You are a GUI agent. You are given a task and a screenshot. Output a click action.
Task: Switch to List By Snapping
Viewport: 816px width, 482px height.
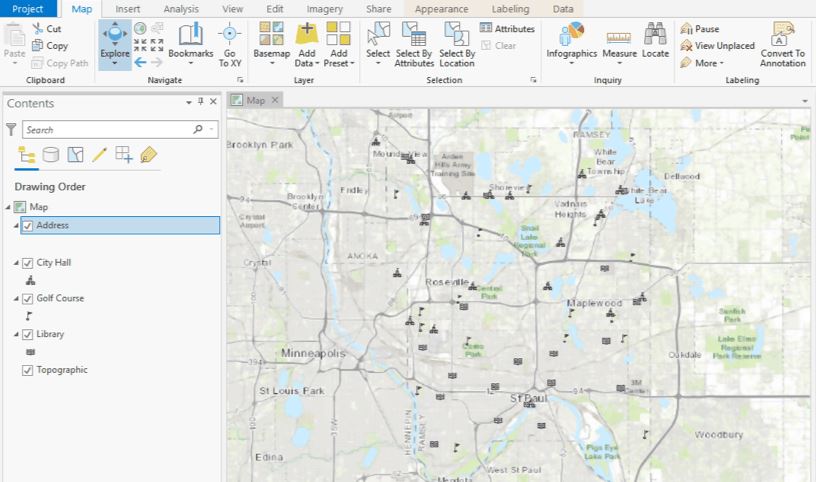tap(124, 155)
